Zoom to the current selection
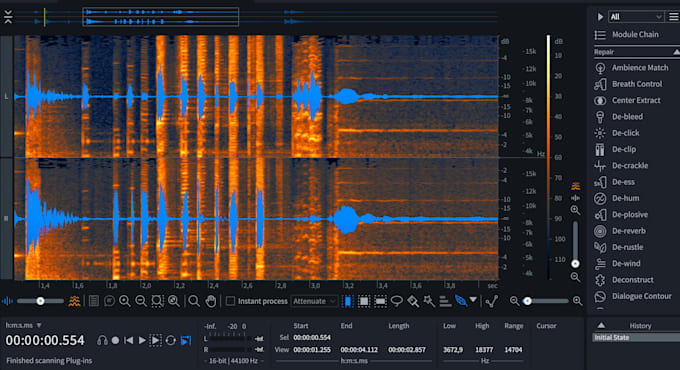Viewport: 680px width, 370px height. coord(157,301)
